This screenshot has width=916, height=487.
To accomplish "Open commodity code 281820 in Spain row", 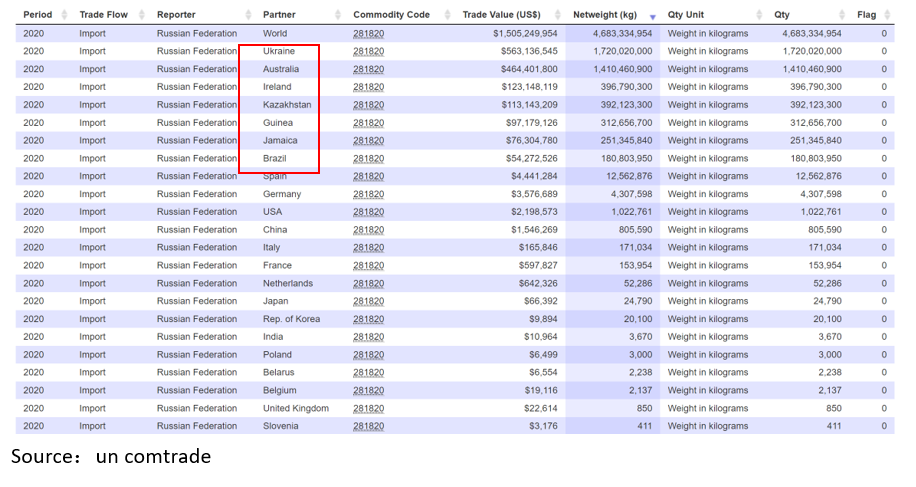I will coord(369,176).
